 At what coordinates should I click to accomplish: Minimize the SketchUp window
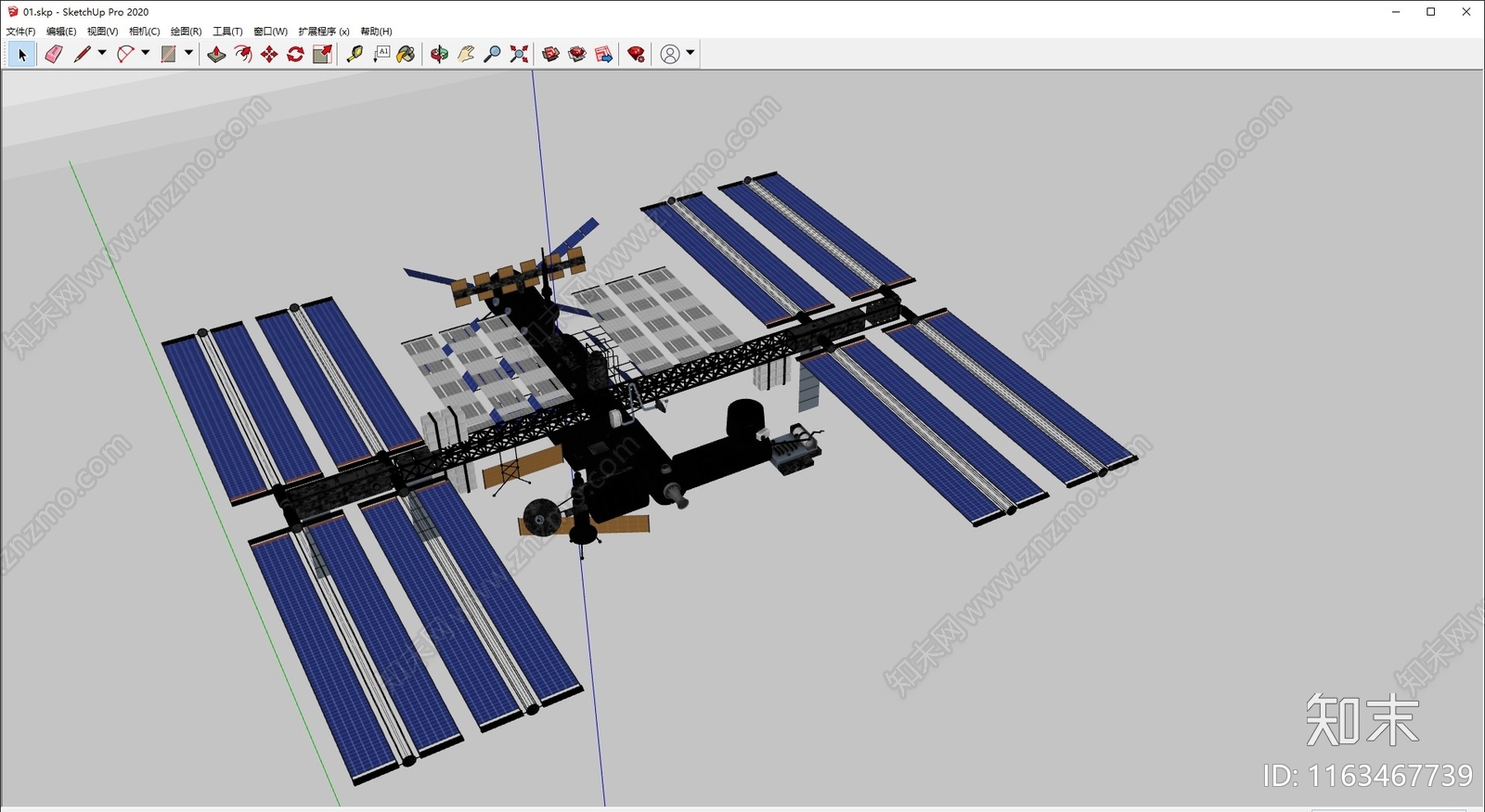coord(1396,12)
